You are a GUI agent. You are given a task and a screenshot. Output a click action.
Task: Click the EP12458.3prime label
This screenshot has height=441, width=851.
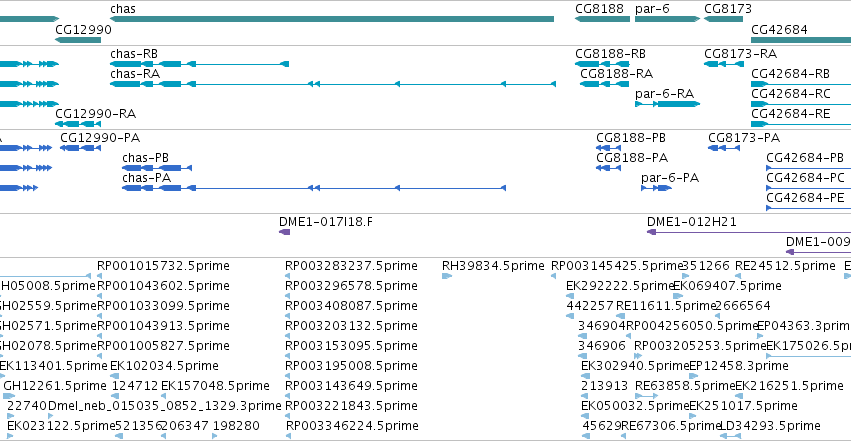point(739,366)
